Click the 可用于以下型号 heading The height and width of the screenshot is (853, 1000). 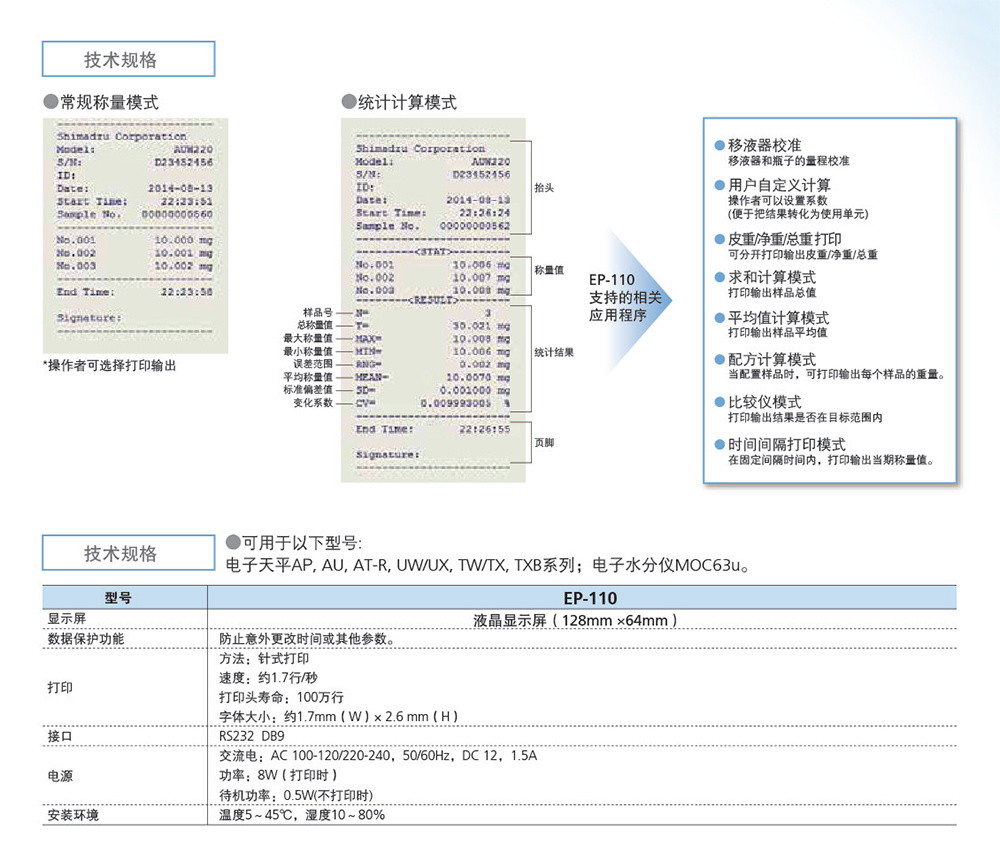click(302, 543)
